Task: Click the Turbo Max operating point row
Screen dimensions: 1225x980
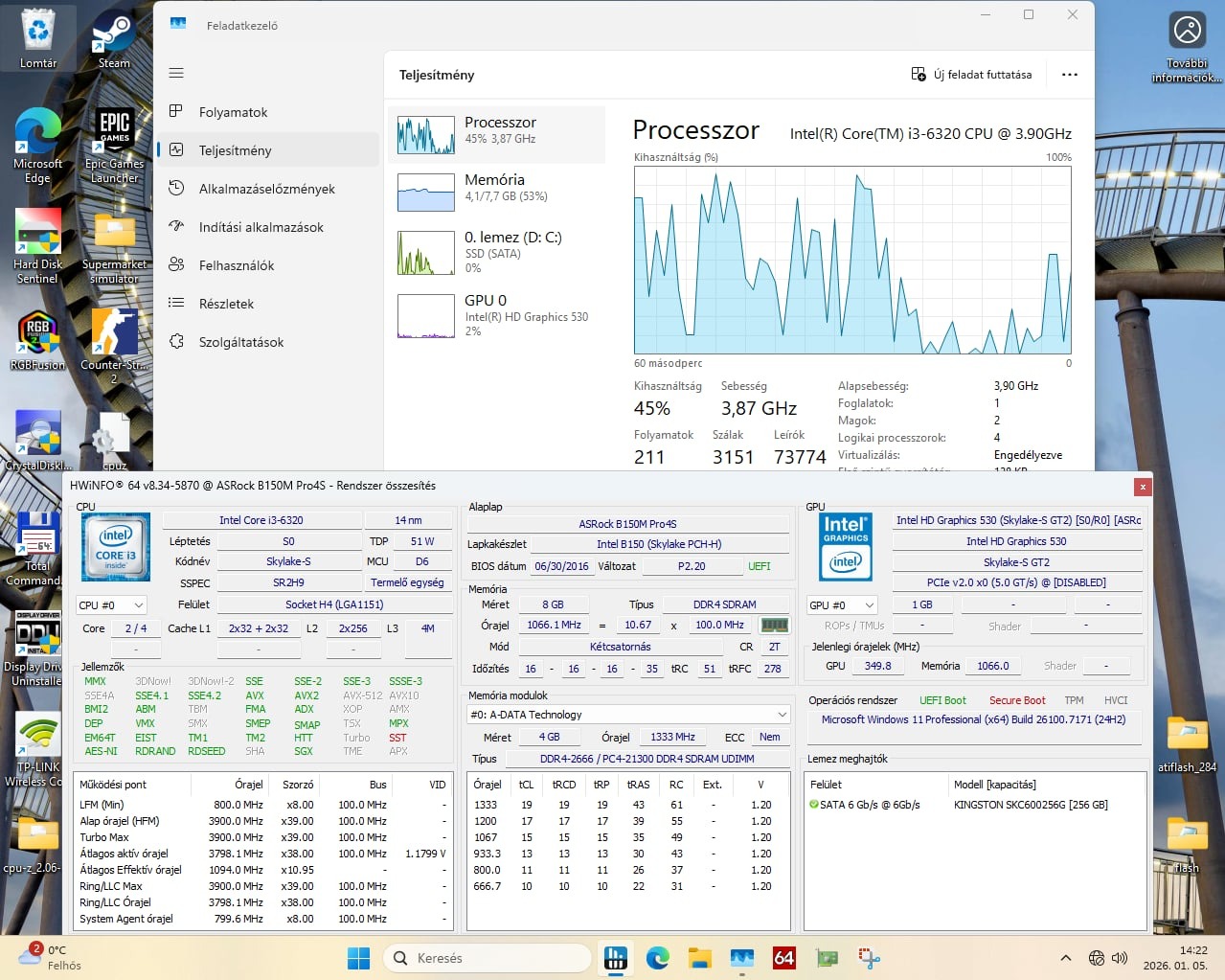Action: tap(262, 837)
